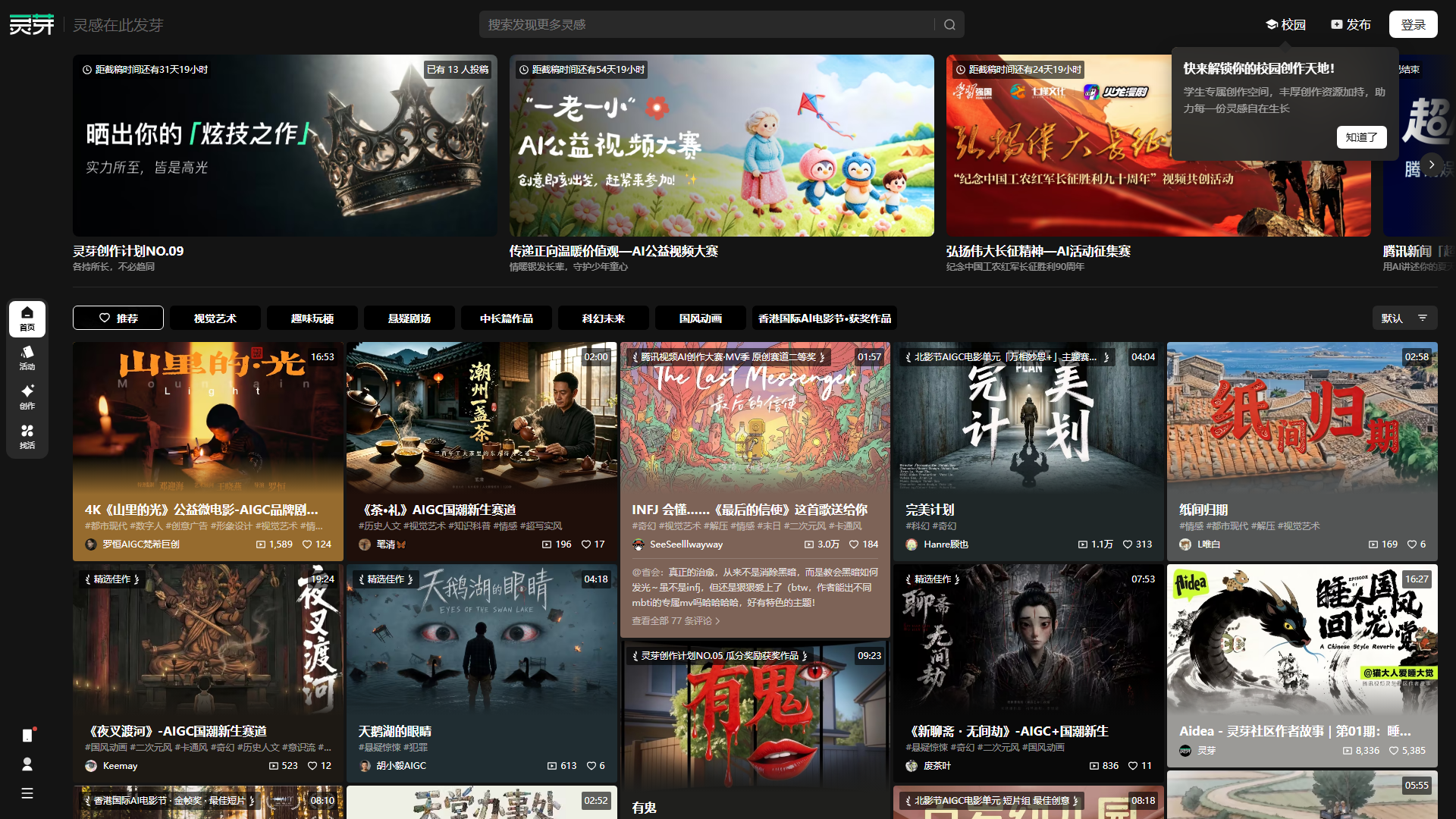The image size is (1456, 819).
Task: Click the 灵芽 logo in the header
Action: (x=32, y=25)
